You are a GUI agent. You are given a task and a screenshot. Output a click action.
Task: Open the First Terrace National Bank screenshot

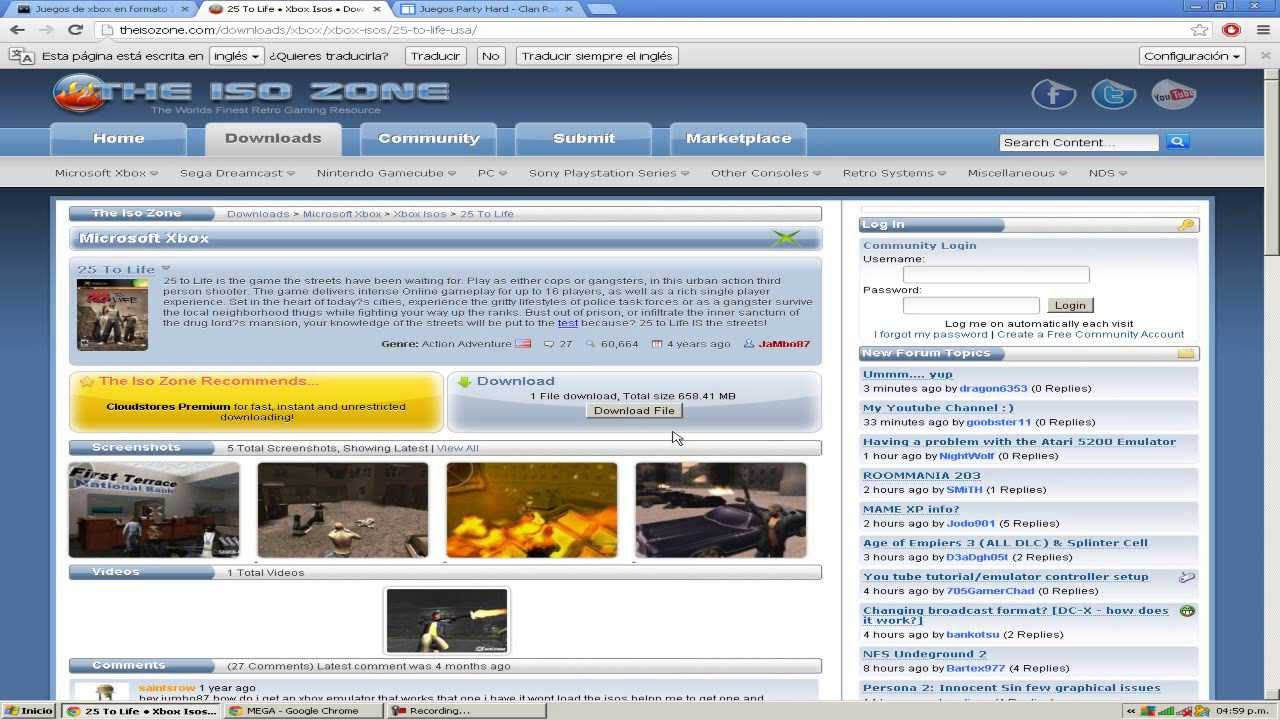tap(154, 510)
